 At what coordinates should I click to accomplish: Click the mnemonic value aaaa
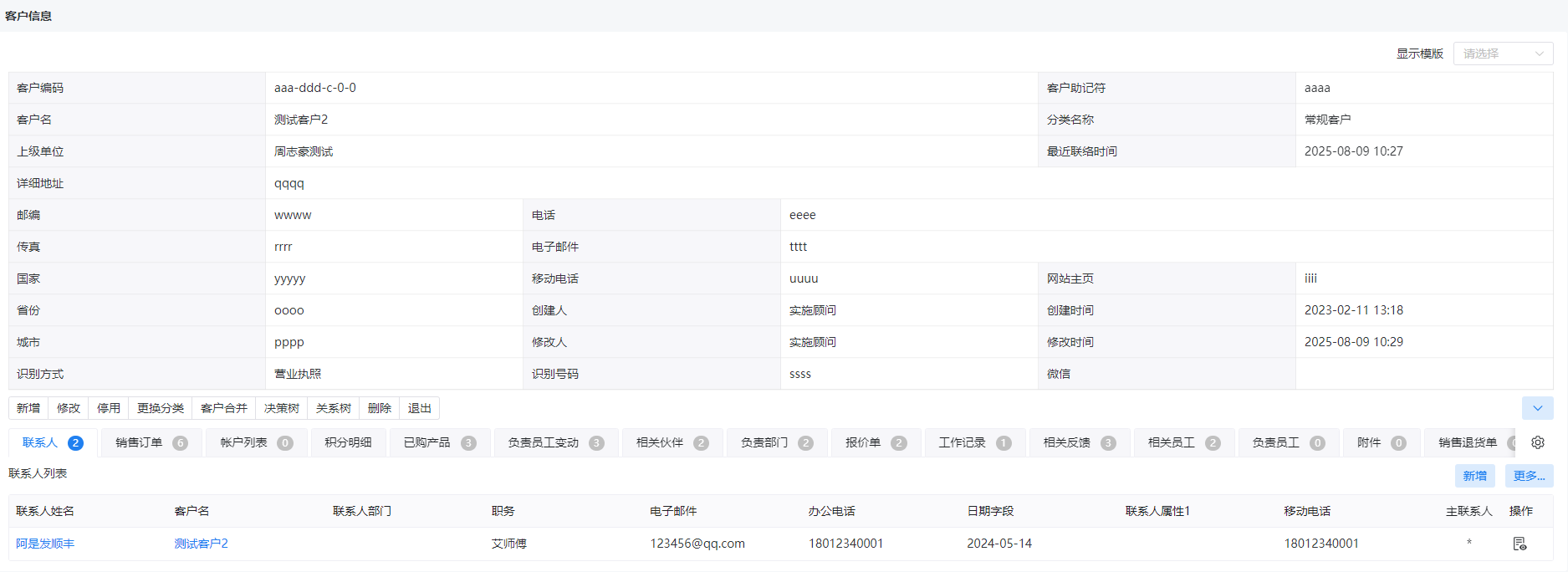tap(1317, 88)
